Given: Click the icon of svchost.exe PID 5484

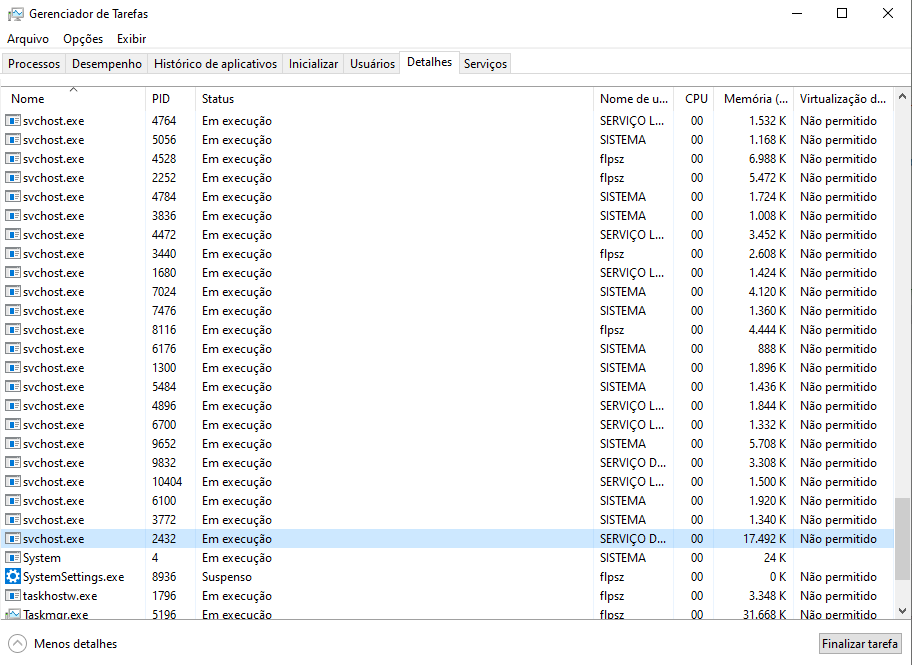Looking at the screenshot, I should click(x=13, y=387).
